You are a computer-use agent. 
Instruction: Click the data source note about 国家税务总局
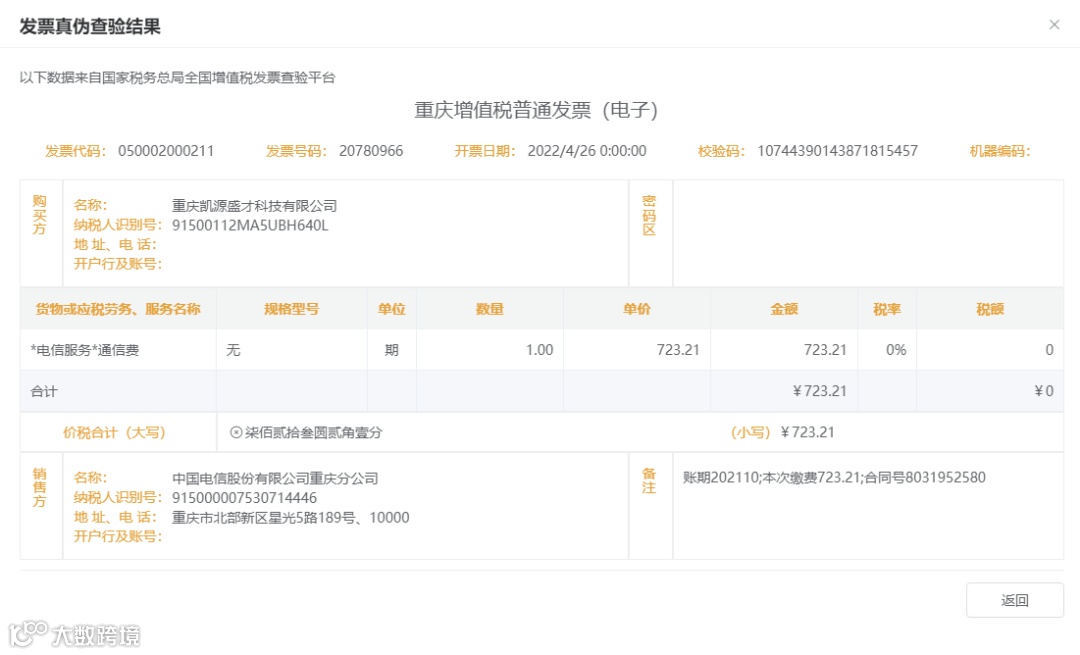(x=177, y=77)
